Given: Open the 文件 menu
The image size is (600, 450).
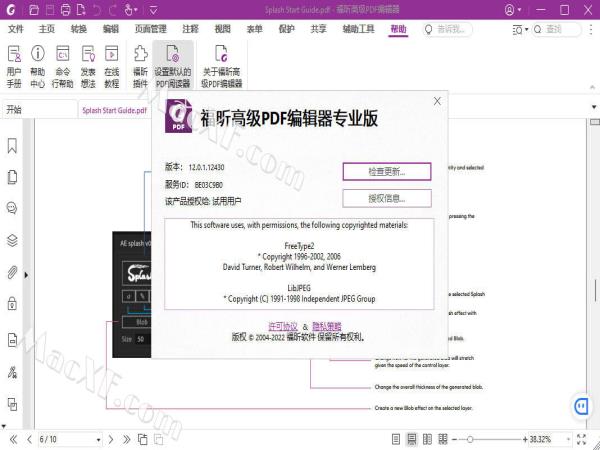Looking at the screenshot, I should (16, 29).
